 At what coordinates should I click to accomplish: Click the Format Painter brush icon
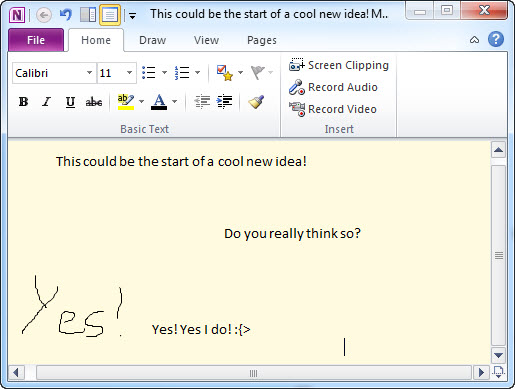(256, 102)
